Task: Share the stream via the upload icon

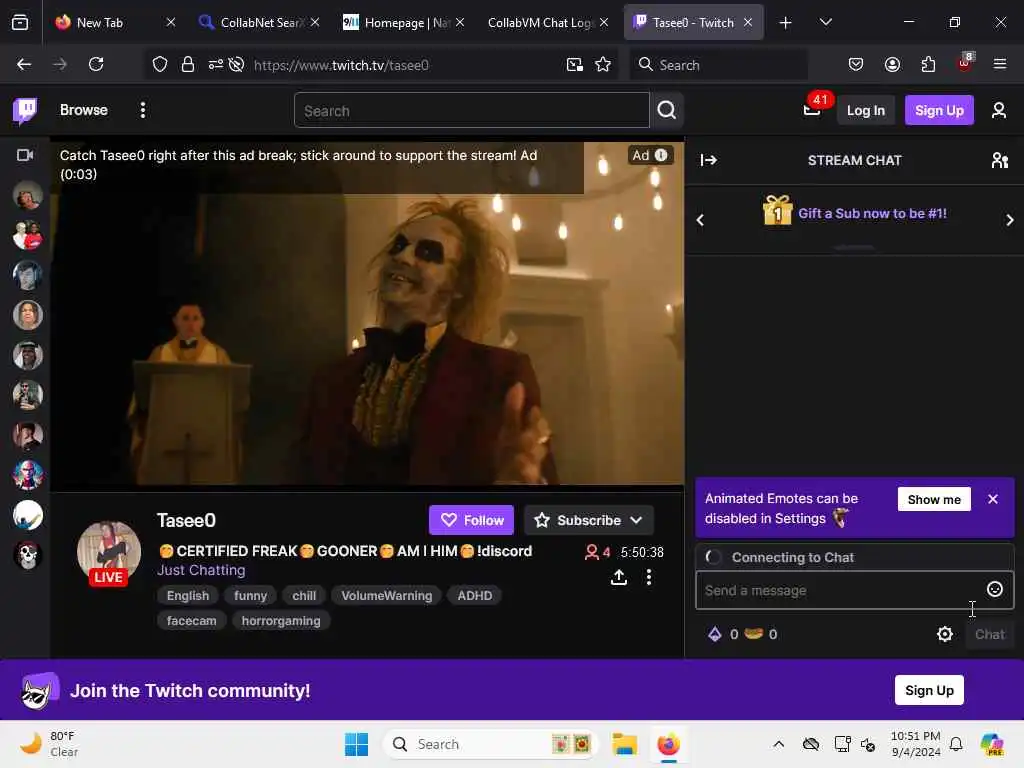Action: point(619,577)
